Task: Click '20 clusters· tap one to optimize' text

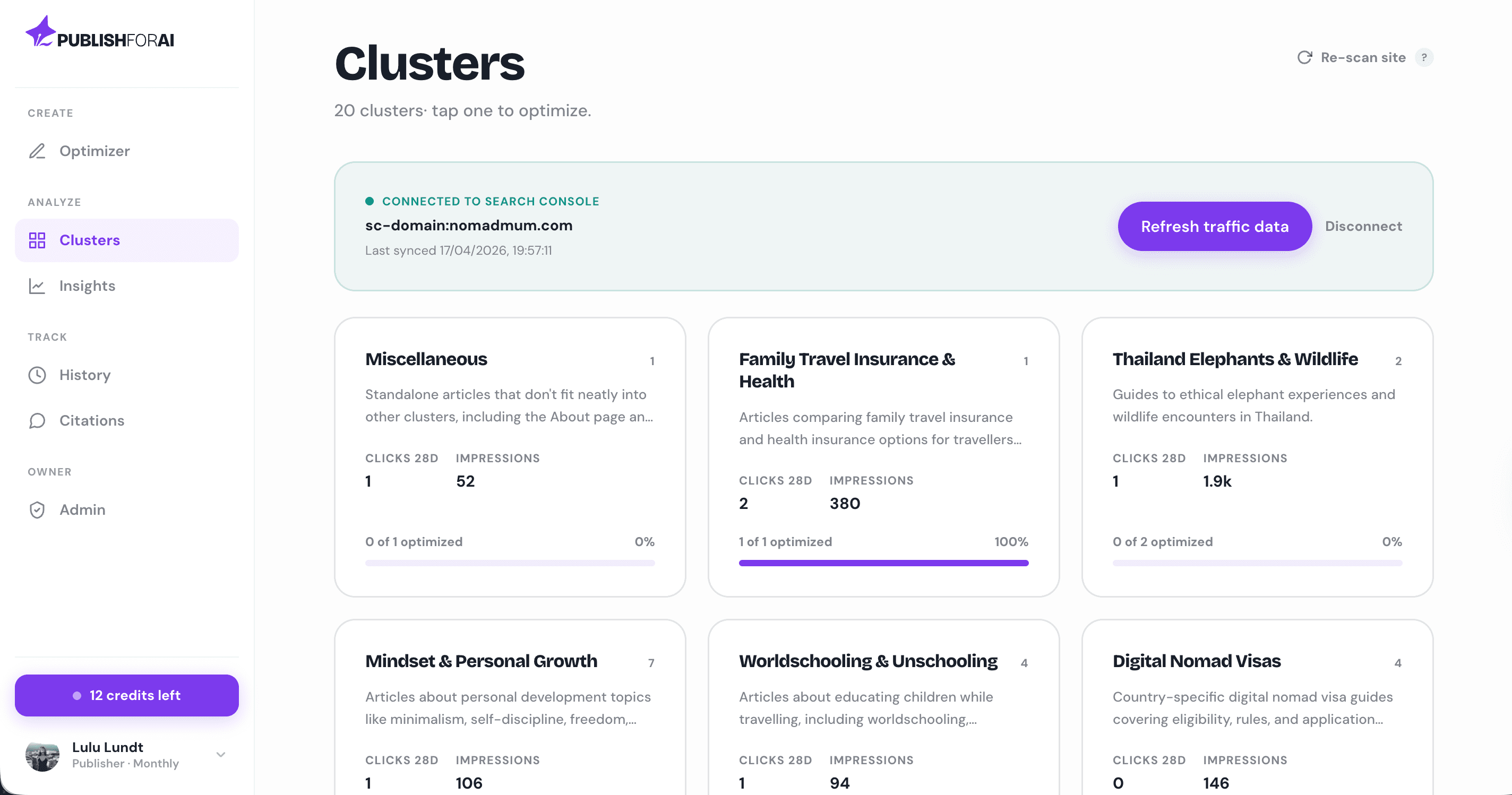Action: click(x=462, y=110)
